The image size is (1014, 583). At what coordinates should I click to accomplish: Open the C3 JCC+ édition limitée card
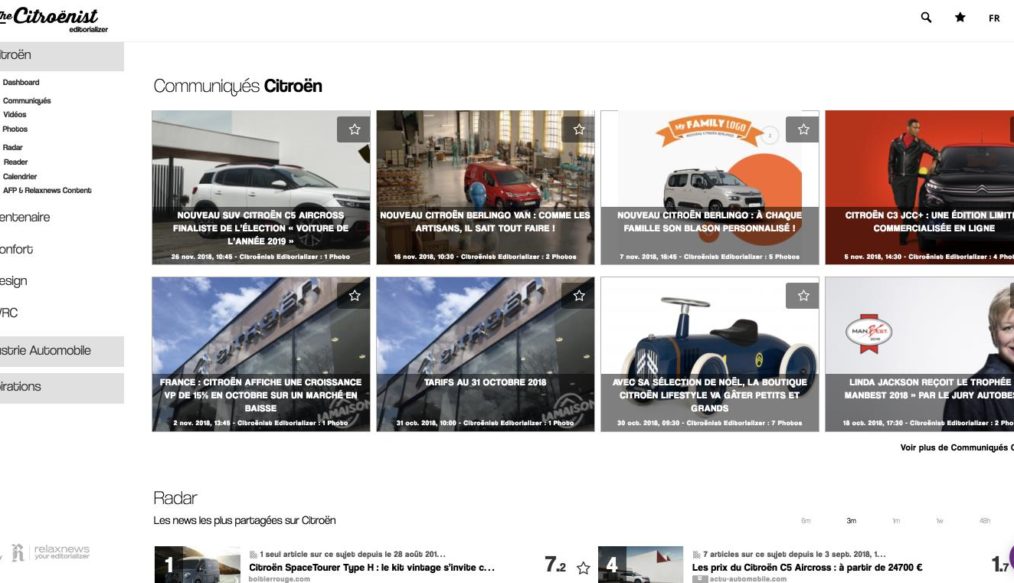pos(920,187)
